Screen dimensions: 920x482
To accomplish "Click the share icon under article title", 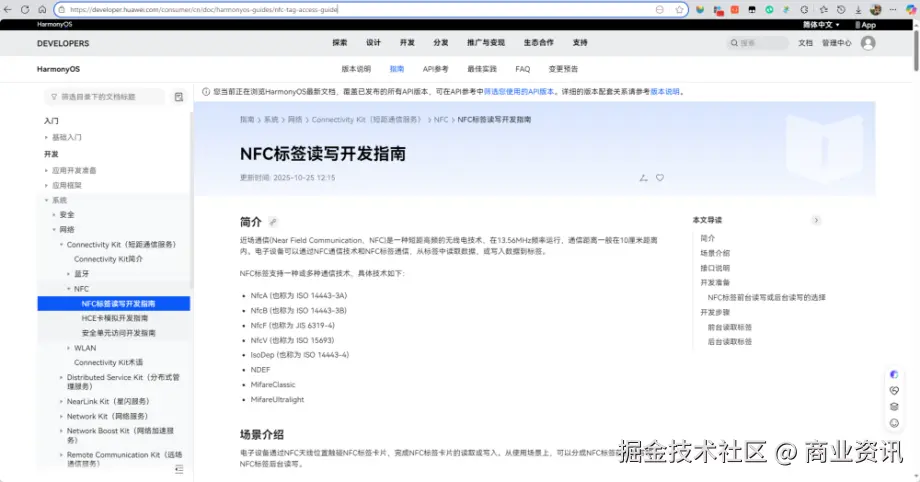I will coord(643,178).
